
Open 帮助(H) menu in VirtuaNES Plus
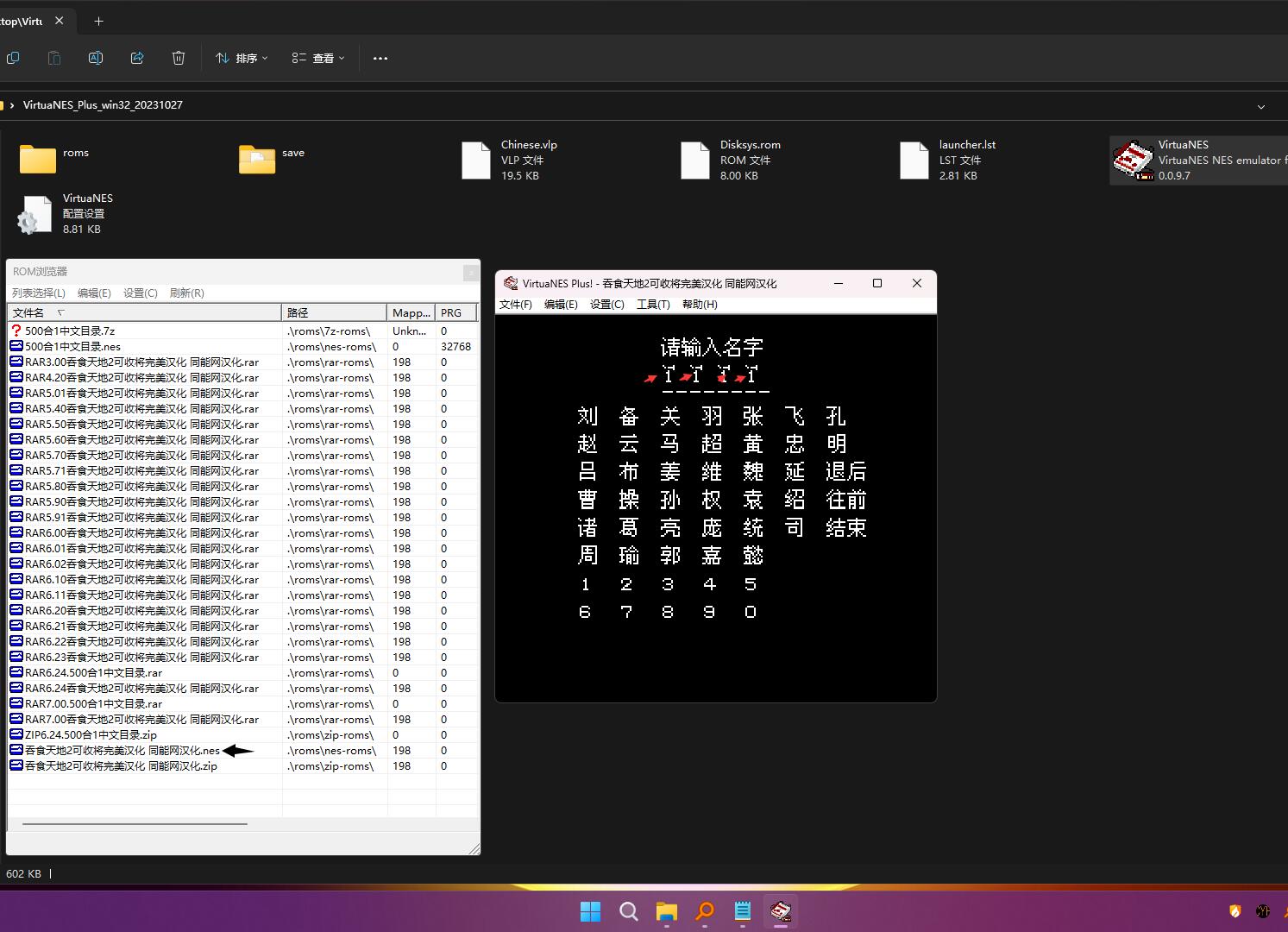click(x=700, y=305)
